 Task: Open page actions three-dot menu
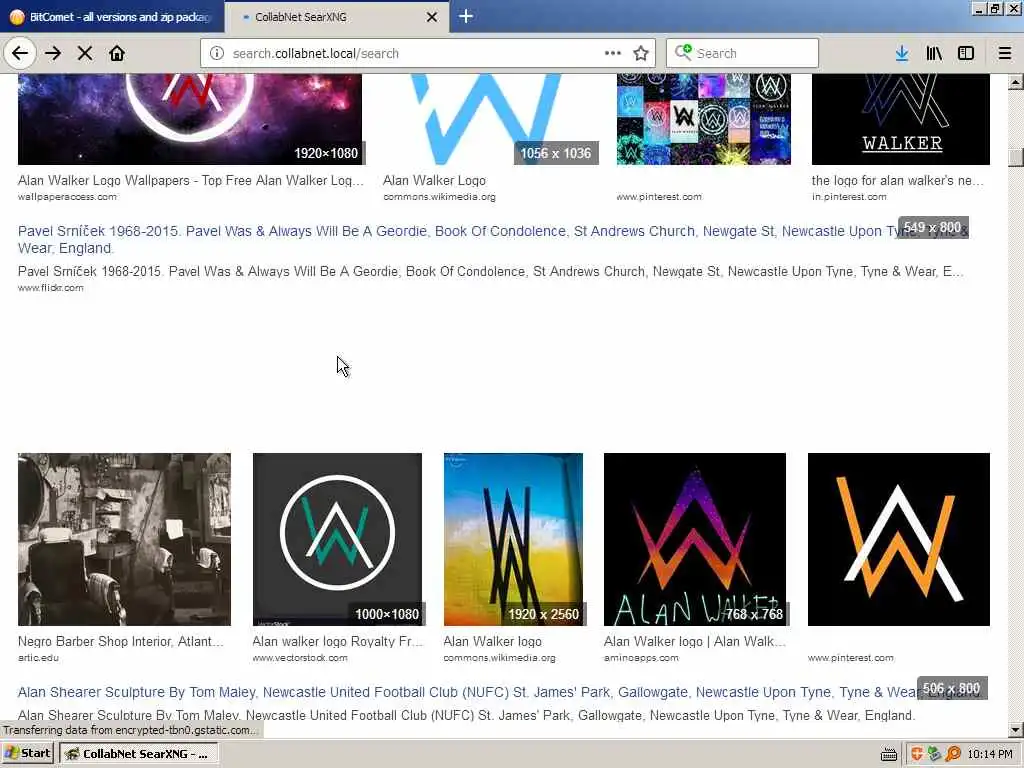613,53
